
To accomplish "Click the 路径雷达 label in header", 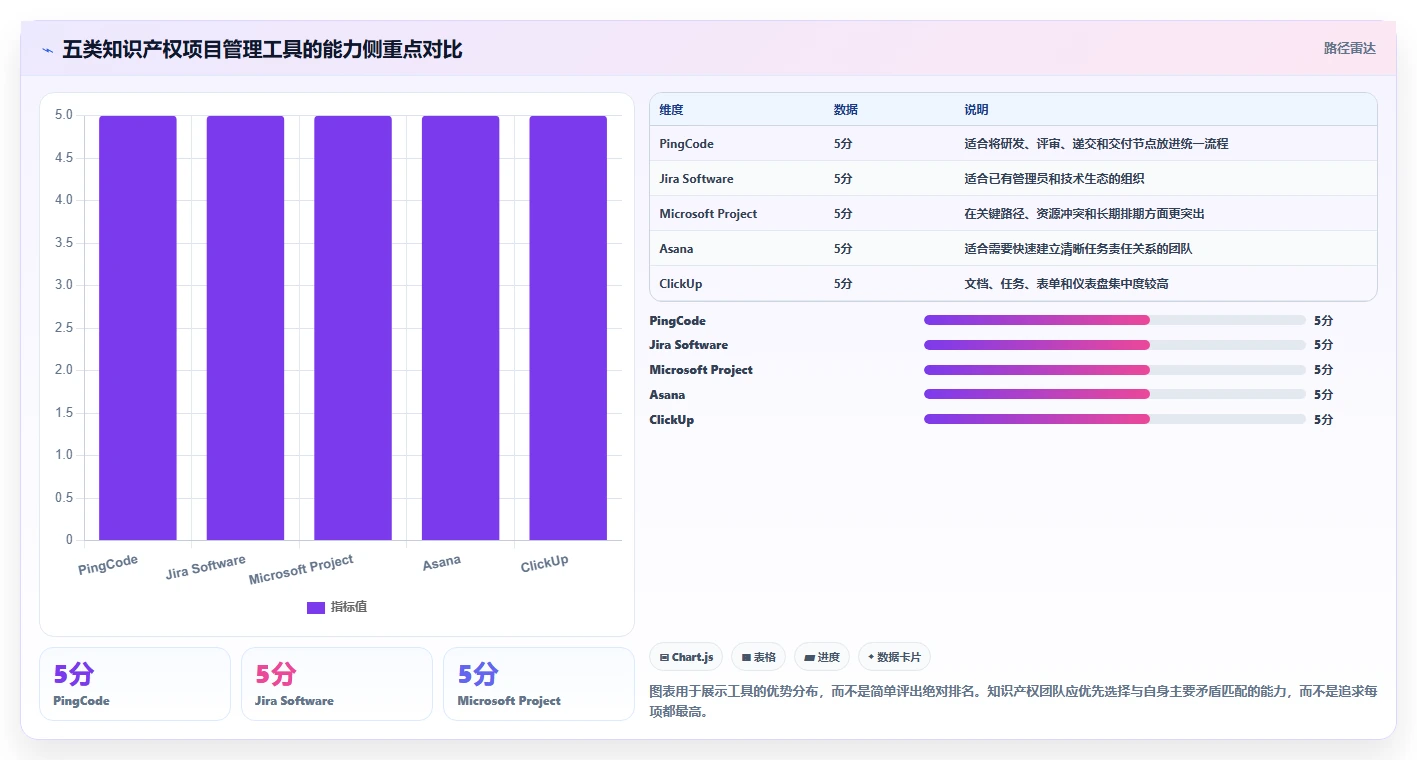I will pyautogui.click(x=1349, y=48).
